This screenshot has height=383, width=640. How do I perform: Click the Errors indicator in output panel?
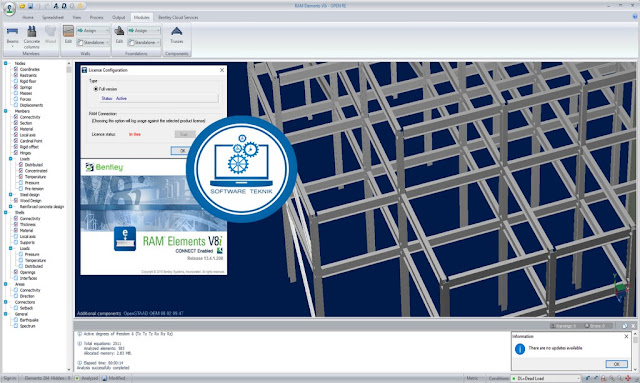(595, 326)
